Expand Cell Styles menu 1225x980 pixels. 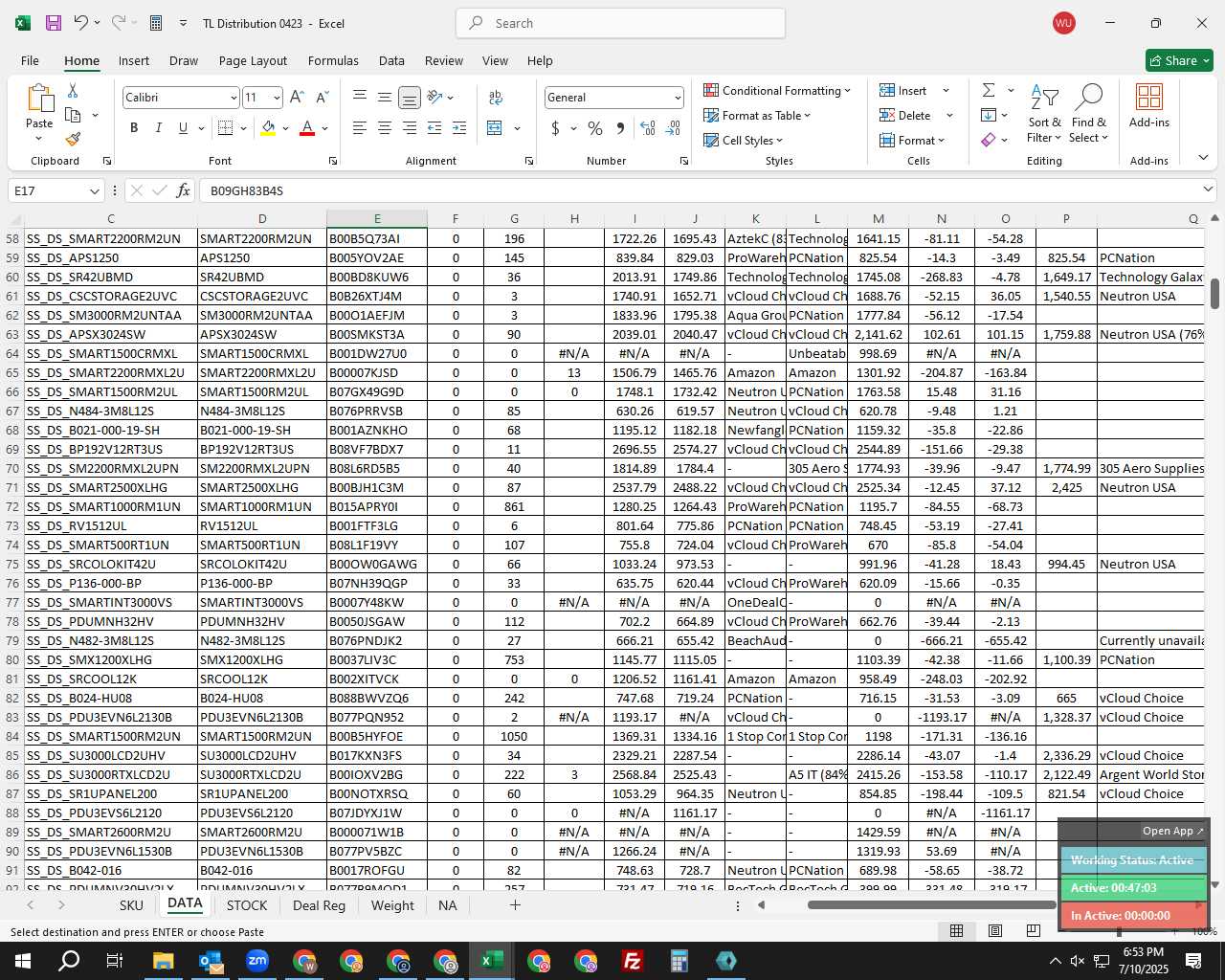coord(744,140)
